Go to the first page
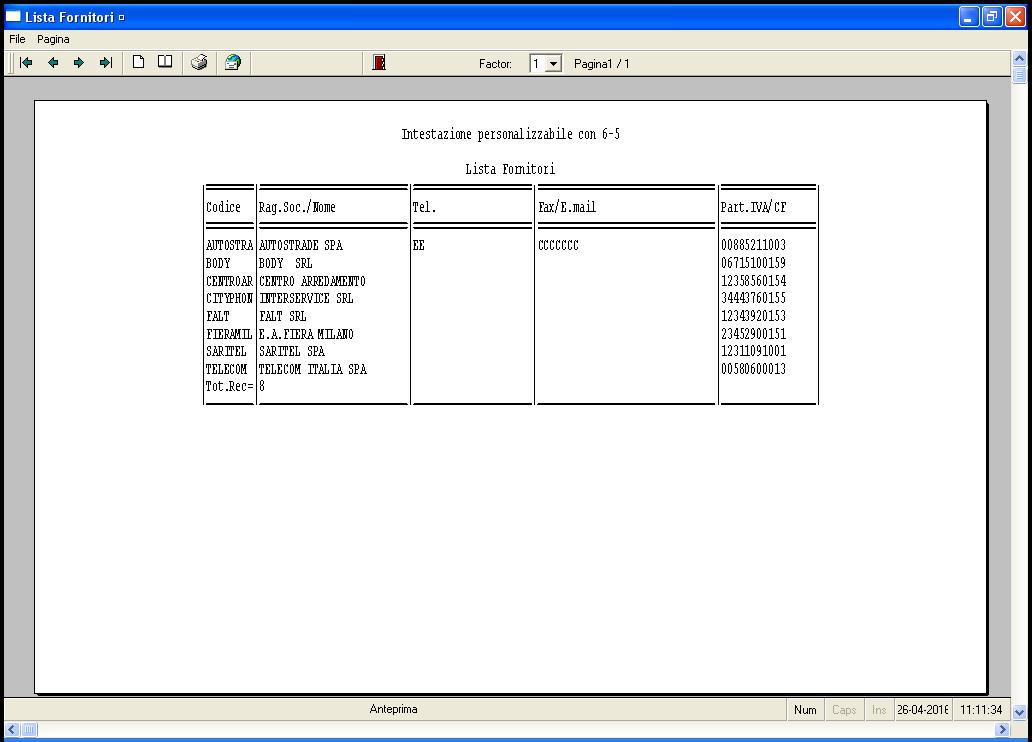1032x742 pixels. pos(26,63)
